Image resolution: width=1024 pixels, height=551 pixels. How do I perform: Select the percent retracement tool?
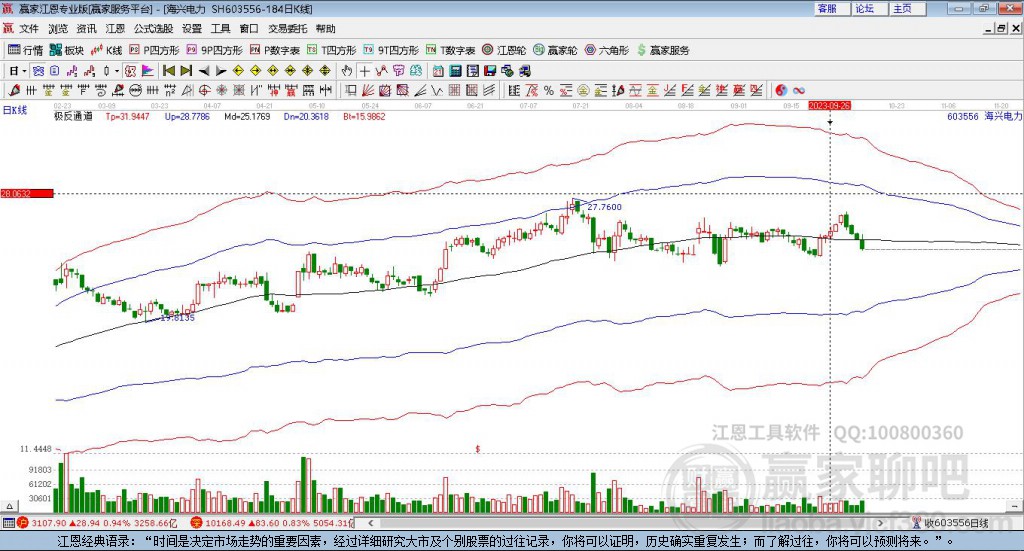[549, 91]
